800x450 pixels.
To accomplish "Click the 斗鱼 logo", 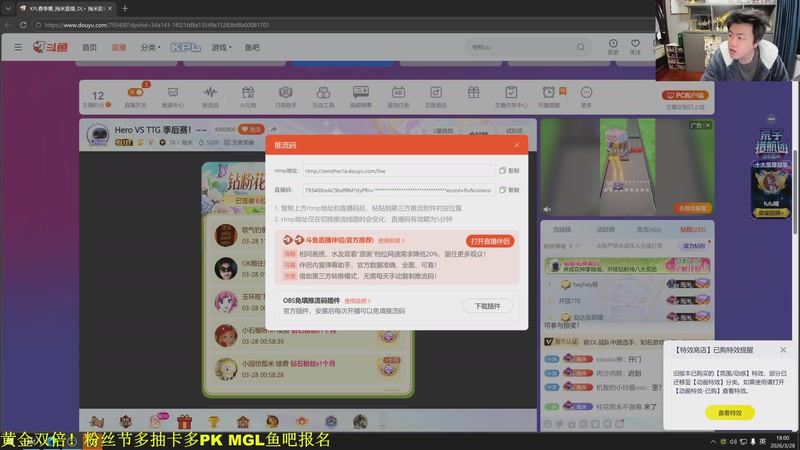I will (51, 47).
